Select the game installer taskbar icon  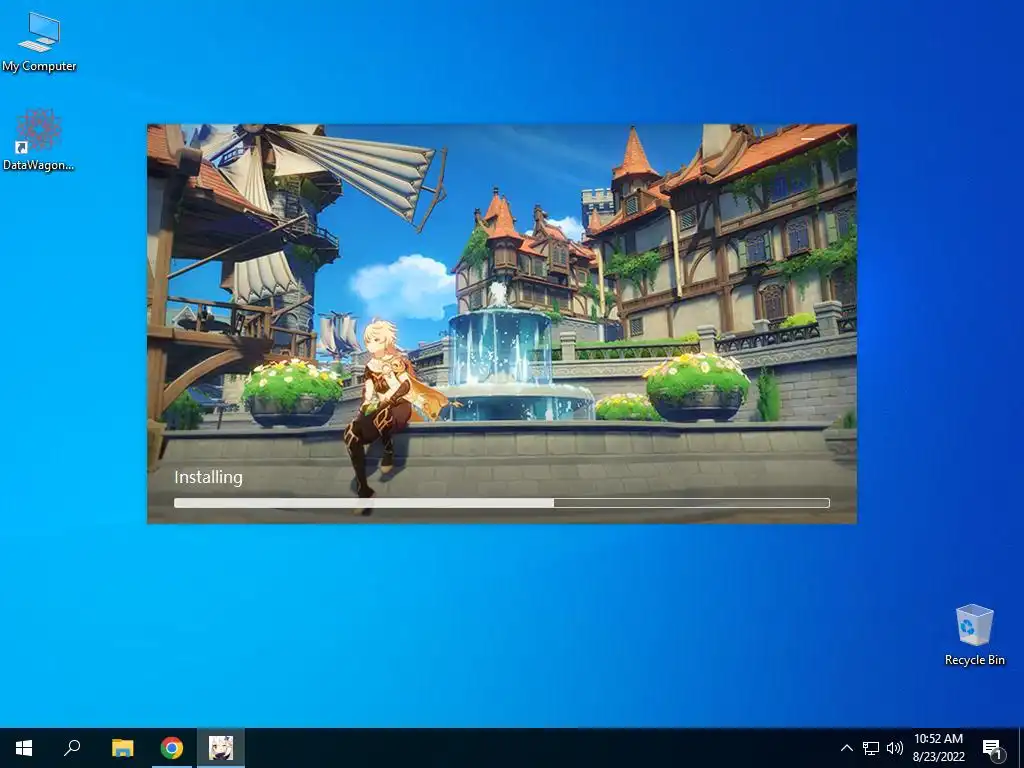(x=221, y=748)
